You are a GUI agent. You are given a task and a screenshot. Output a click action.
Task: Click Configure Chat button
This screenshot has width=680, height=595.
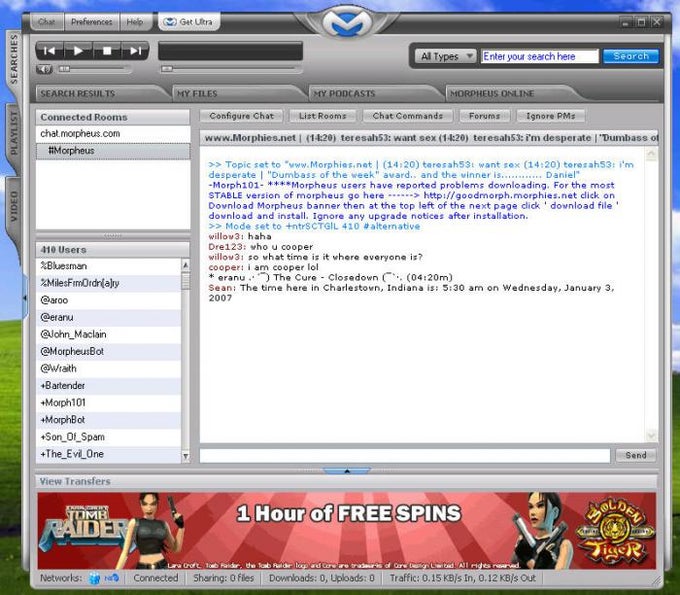coord(242,116)
